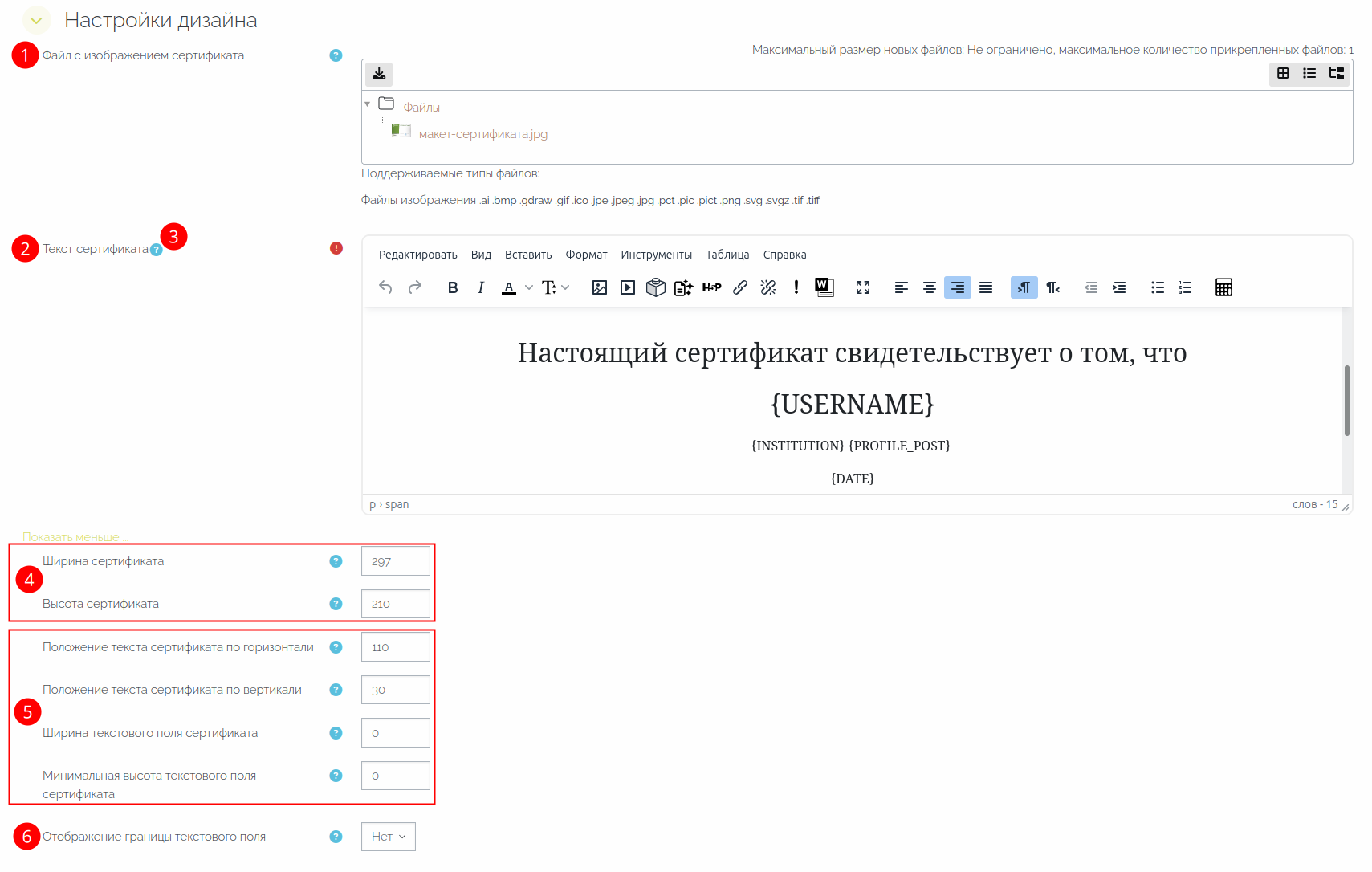Viewport: 1372px width, 872px height.
Task: Open the Формат menu
Action: click(586, 255)
